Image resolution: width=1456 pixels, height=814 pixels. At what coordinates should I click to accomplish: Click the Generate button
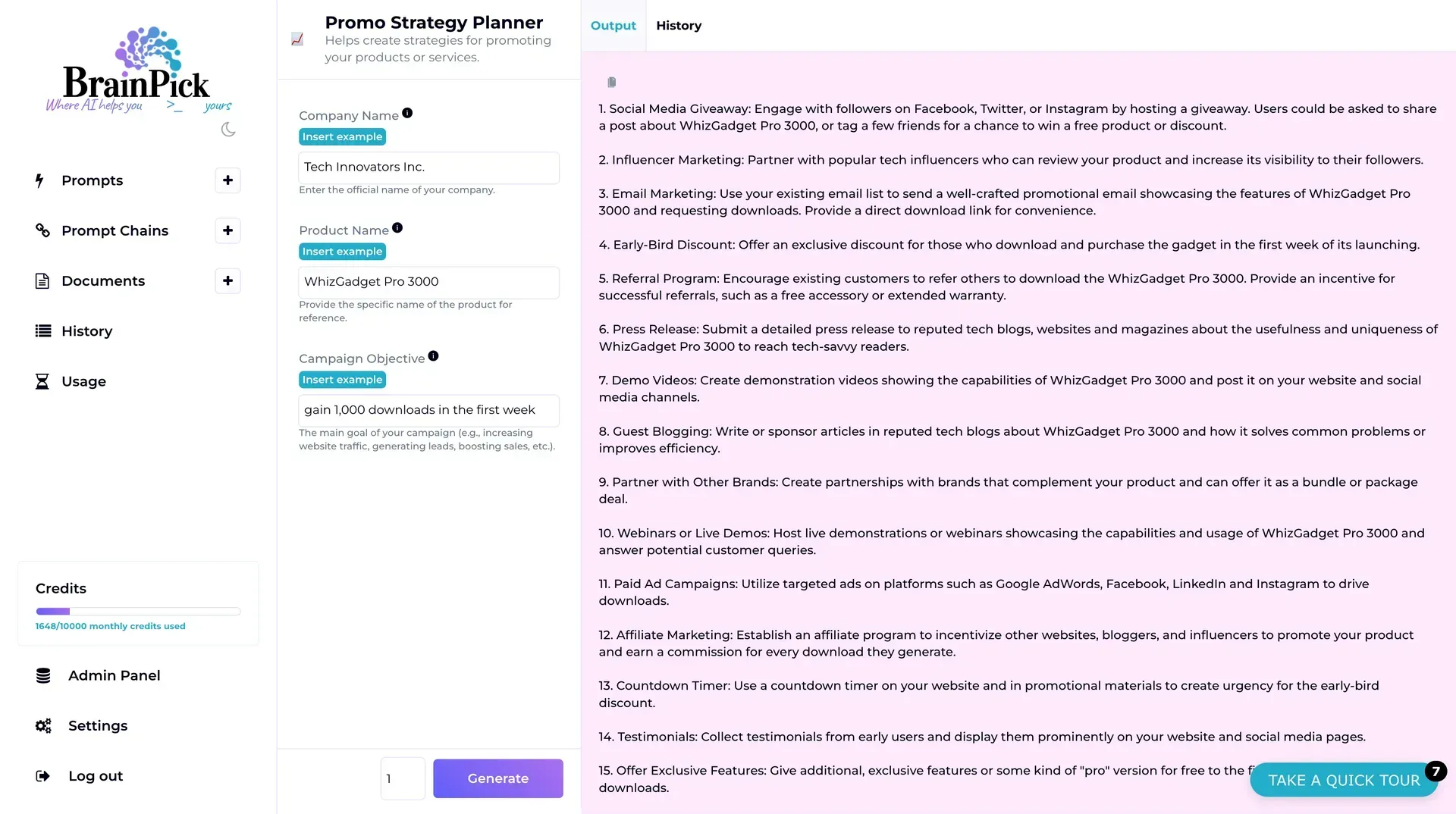498,778
